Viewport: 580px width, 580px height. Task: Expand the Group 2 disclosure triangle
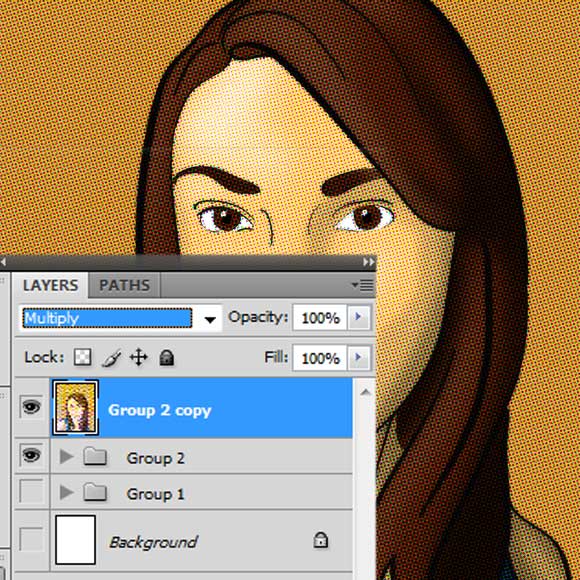click(x=66, y=456)
